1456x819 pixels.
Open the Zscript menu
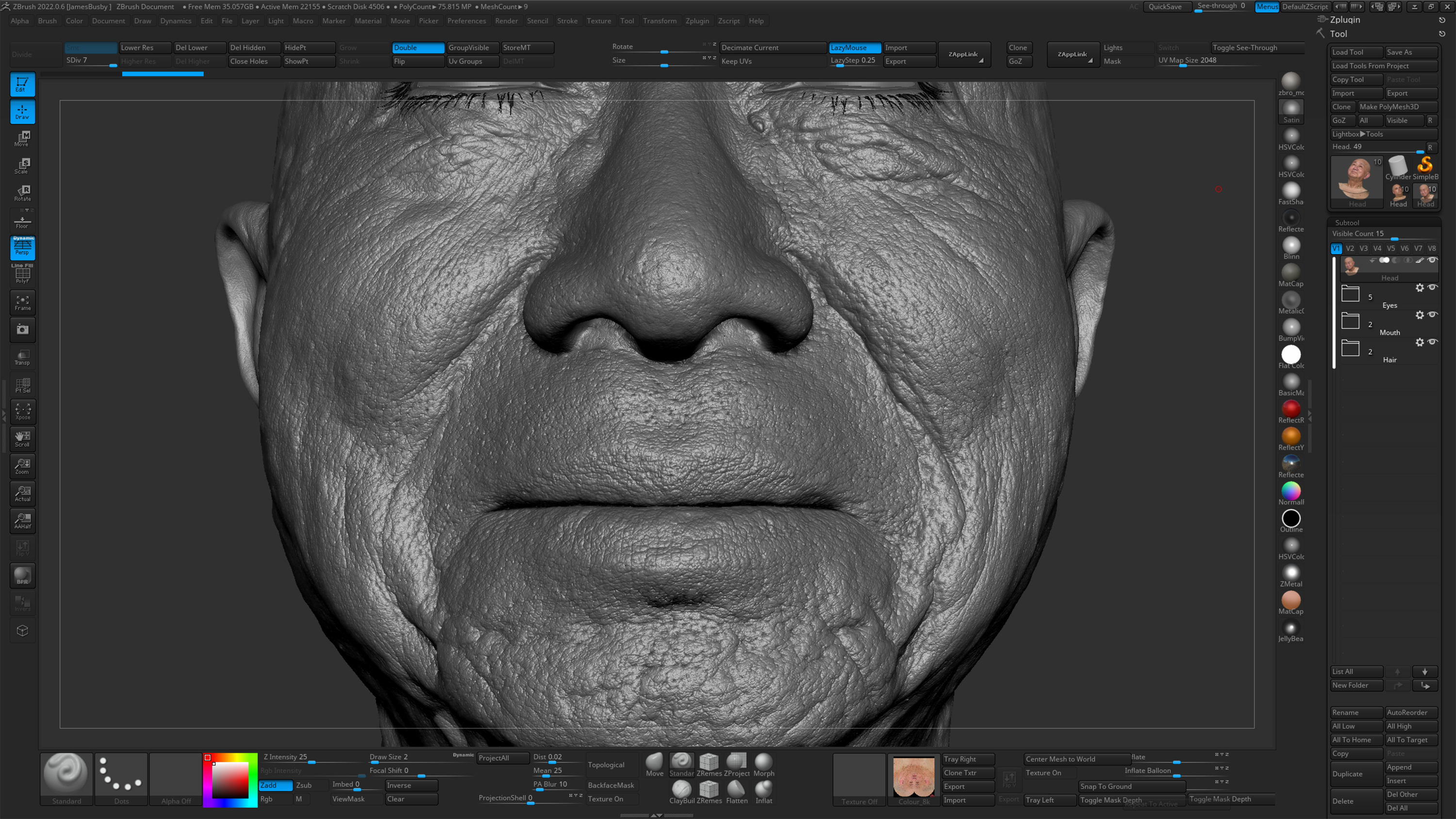[728, 21]
